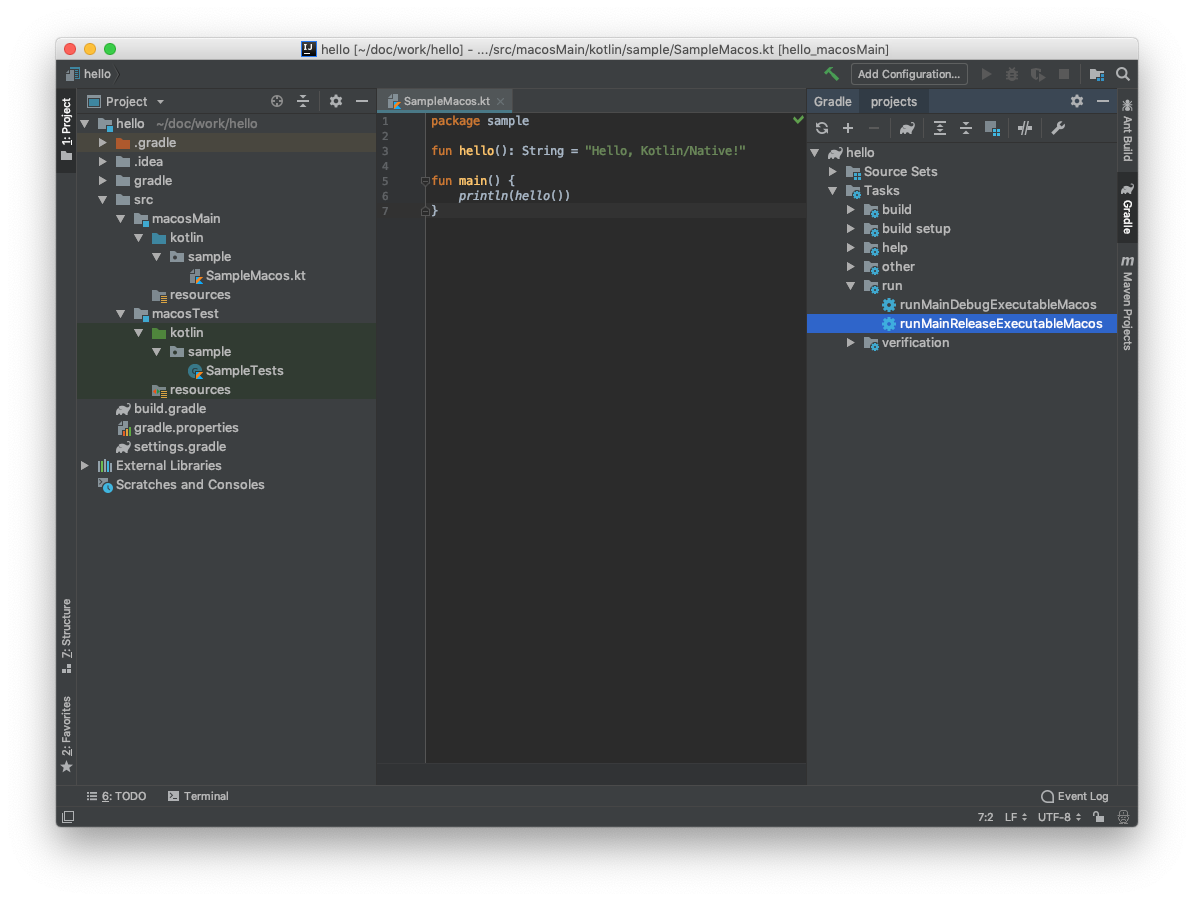Toggle the Maven Projects side panel
The height and width of the screenshot is (901, 1194).
pyautogui.click(x=1128, y=303)
